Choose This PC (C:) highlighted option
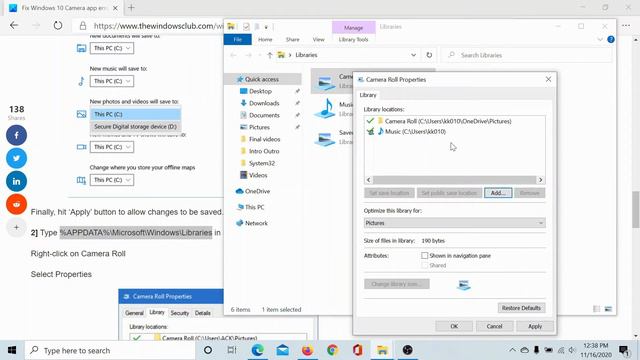The width and height of the screenshot is (640, 360). [135, 114]
